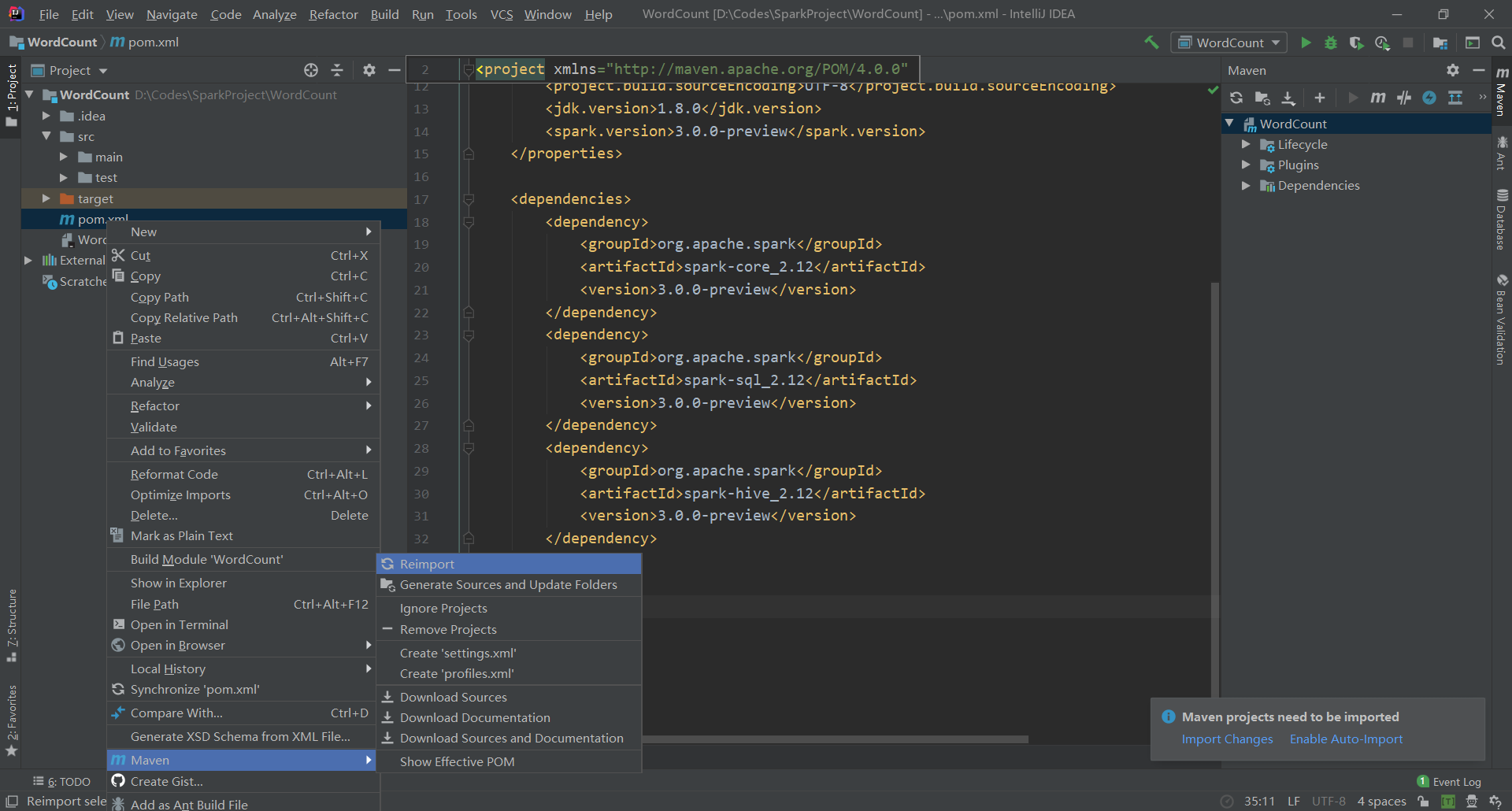The height and width of the screenshot is (811, 1512).
Task: Open Local History submenu
Action: (243, 668)
